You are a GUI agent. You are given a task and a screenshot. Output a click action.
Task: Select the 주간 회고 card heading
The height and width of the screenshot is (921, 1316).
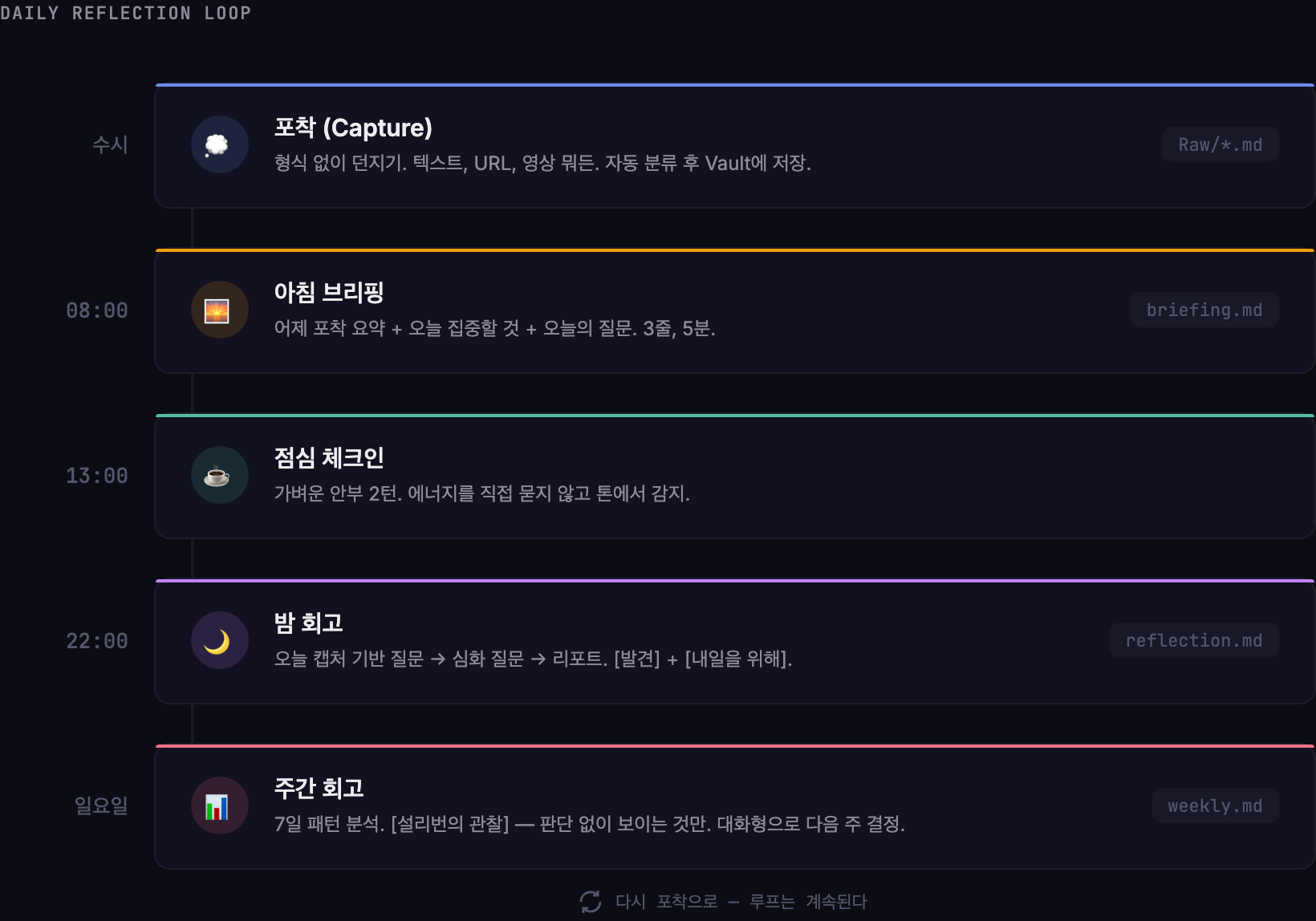(319, 788)
